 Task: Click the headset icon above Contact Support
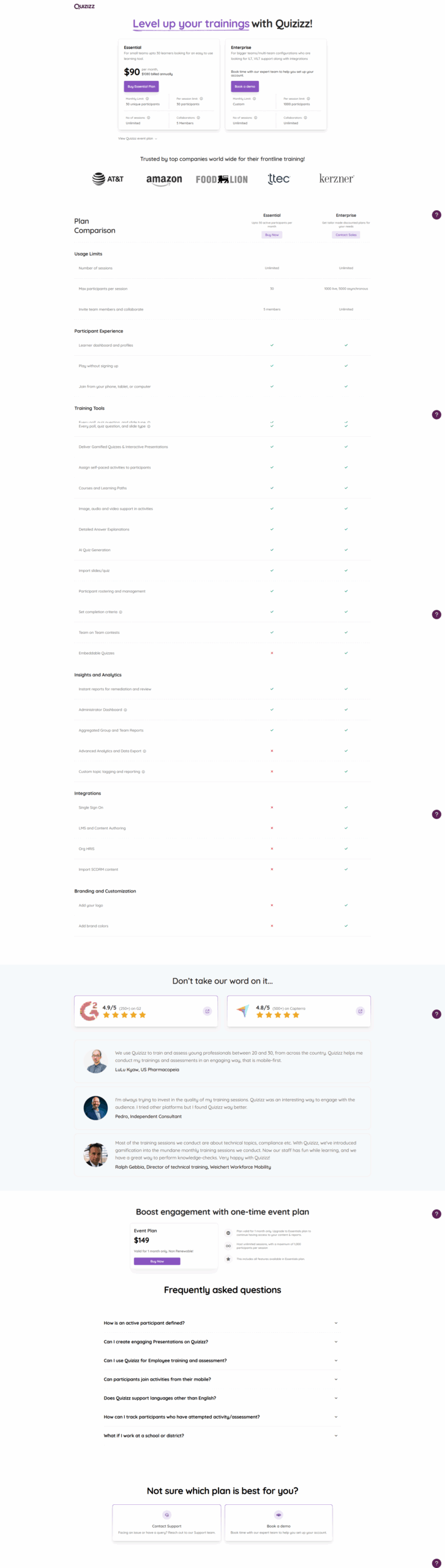tap(166, 1515)
